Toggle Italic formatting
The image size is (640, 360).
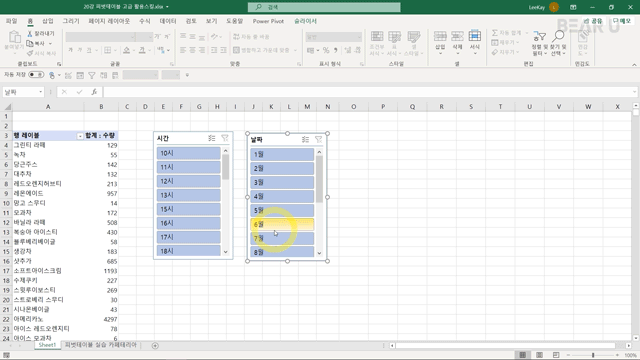pyautogui.click(x=80, y=50)
